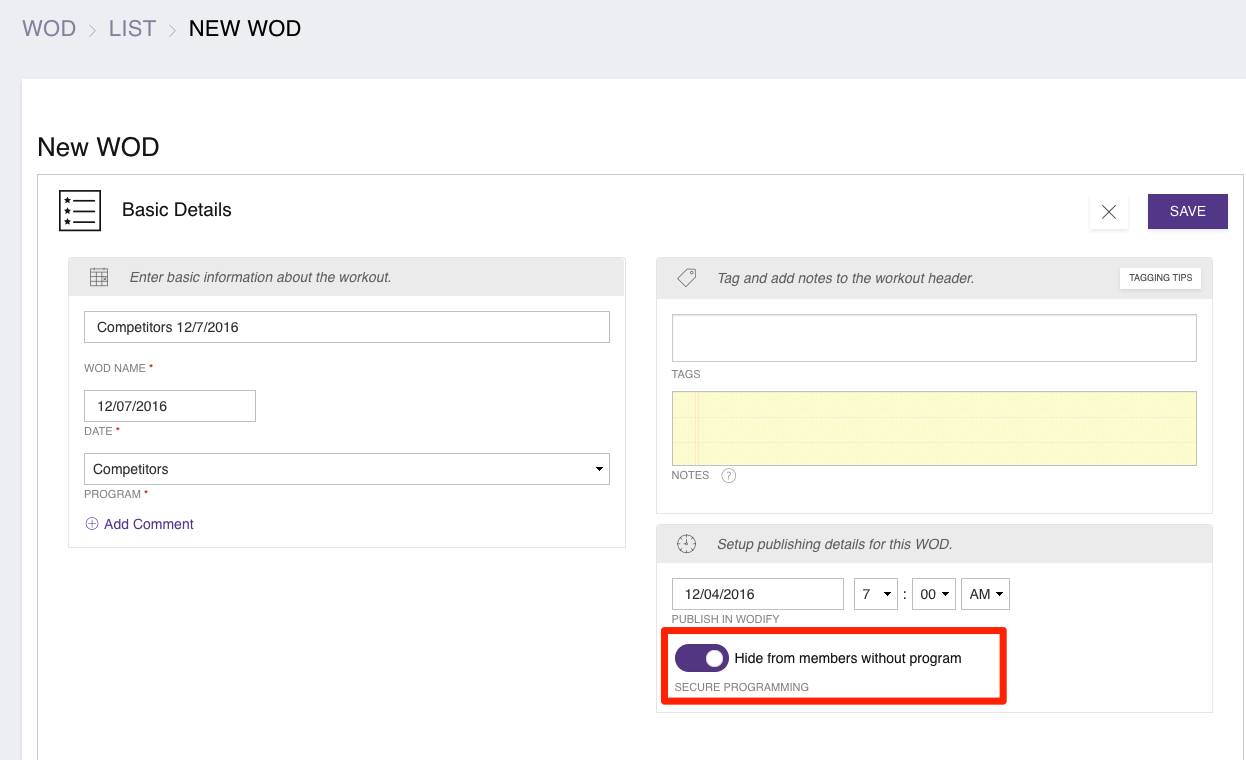The image size is (1246, 760).
Task: Click the New WOD page title
Action: [x=98, y=148]
